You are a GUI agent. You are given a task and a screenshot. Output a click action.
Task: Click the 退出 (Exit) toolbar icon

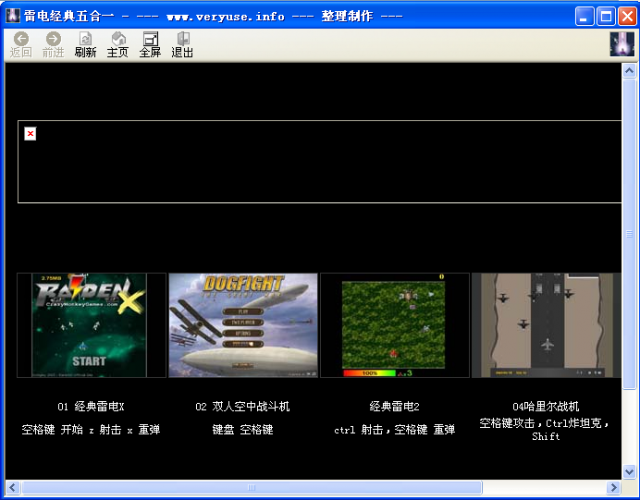(x=182, y=44)
